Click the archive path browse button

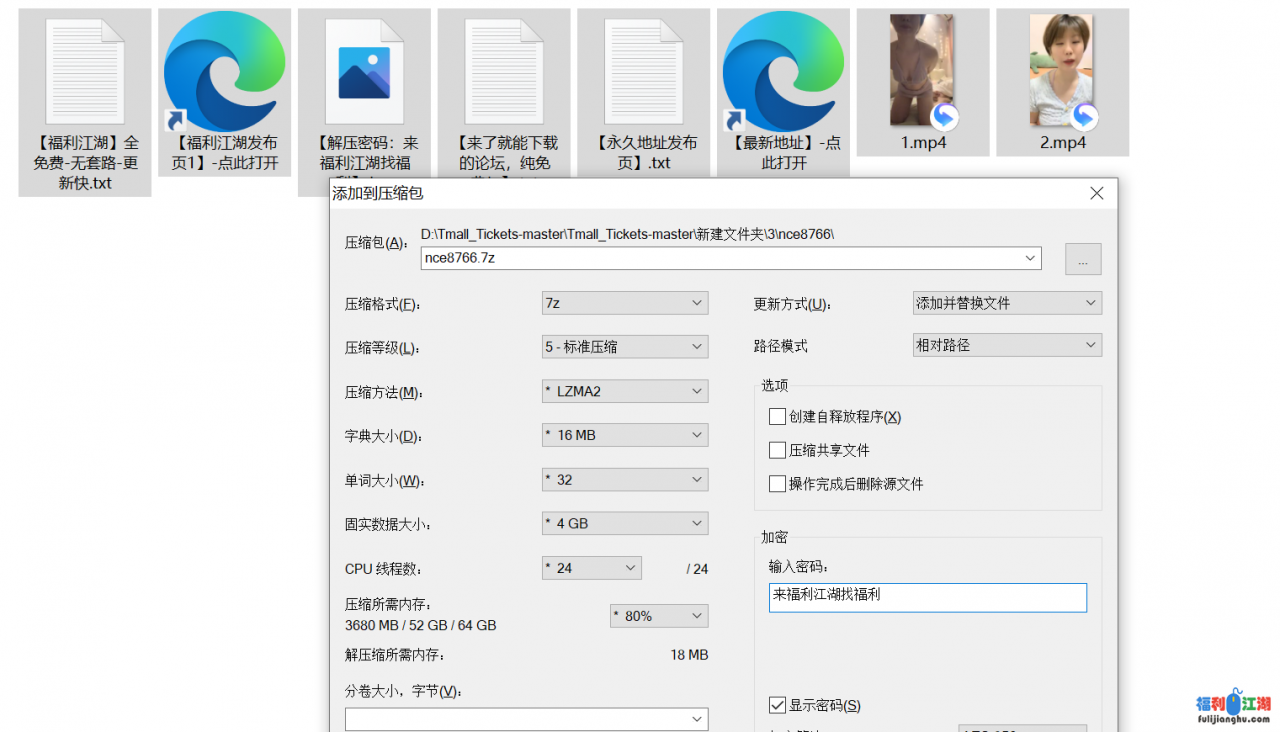[1082, 259]
